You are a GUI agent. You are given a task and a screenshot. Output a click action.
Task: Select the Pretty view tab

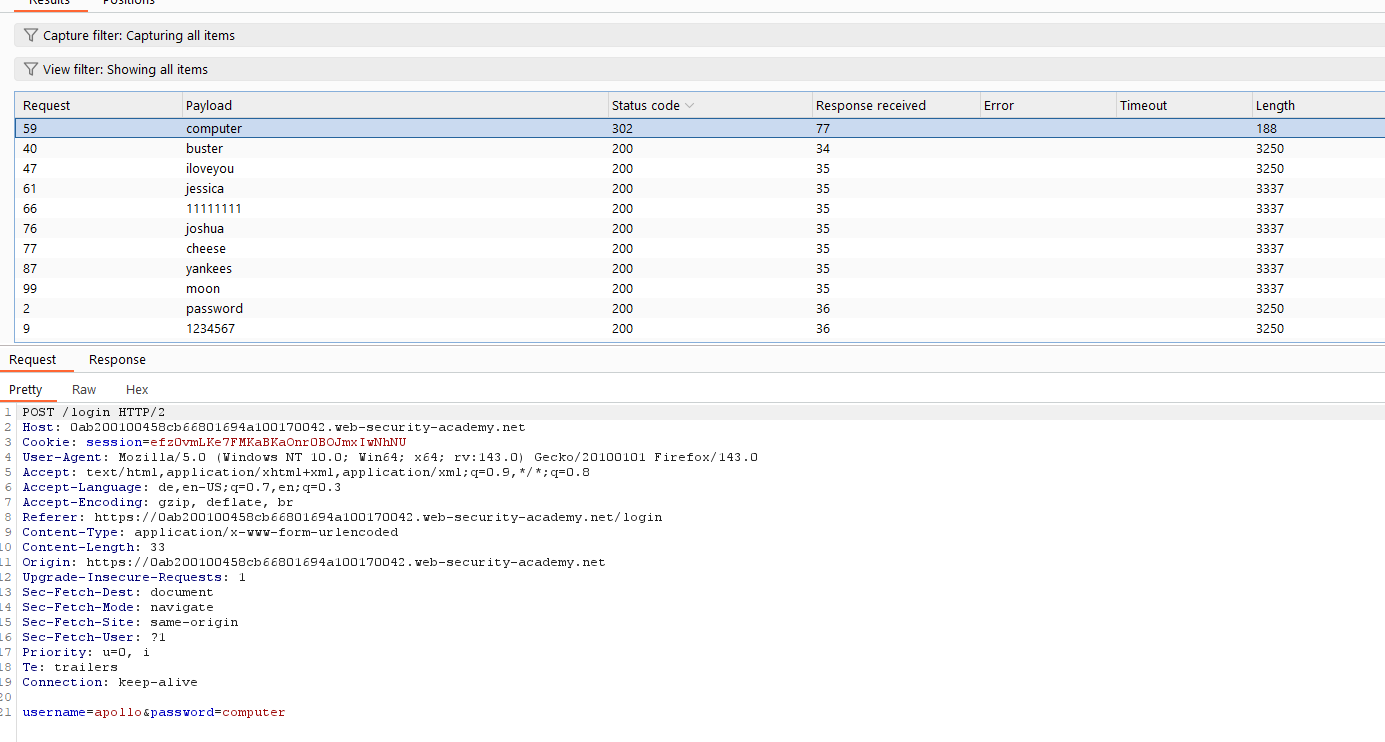click(x=26, y=390)
